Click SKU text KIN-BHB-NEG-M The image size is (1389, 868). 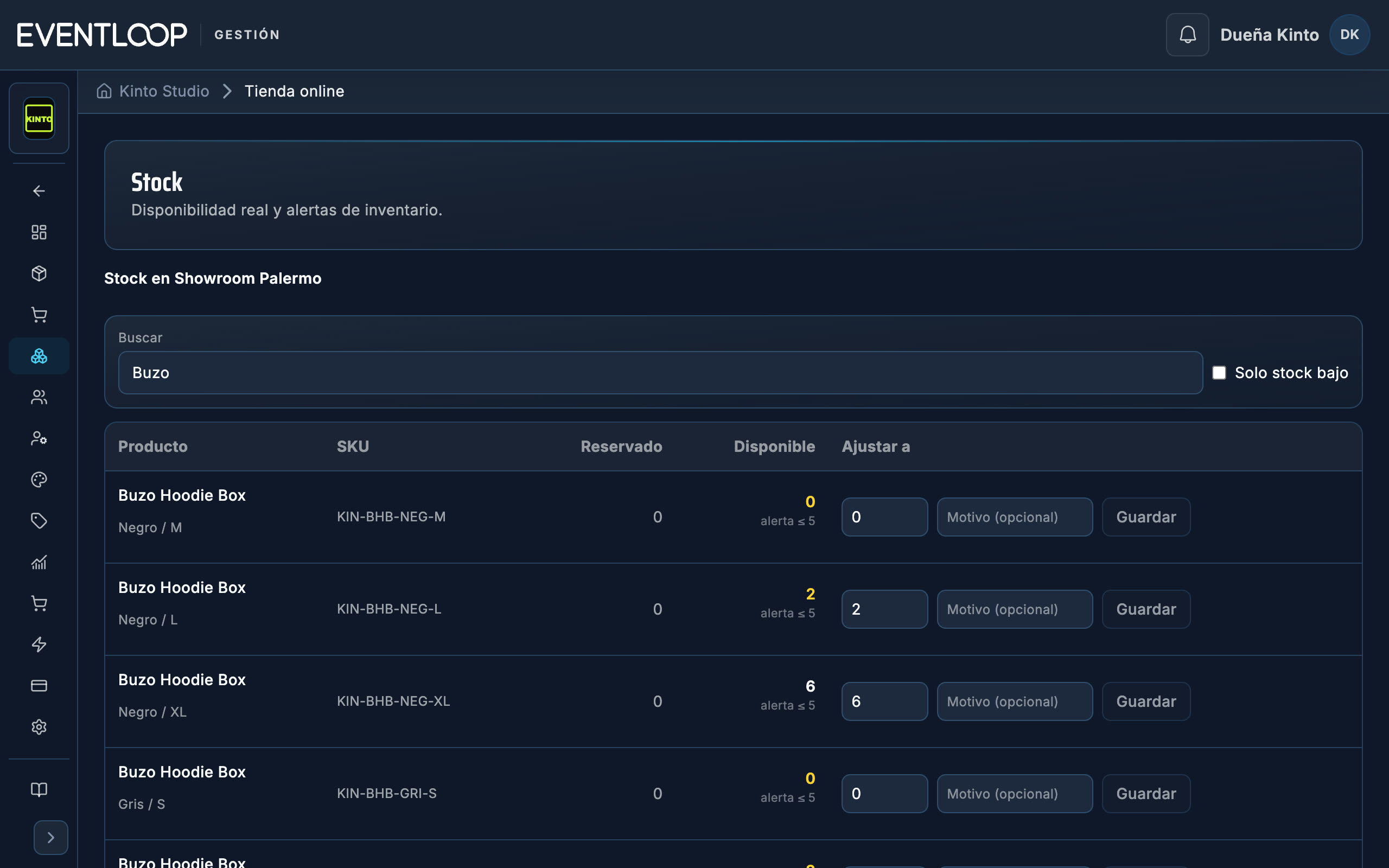pos(391,516)
